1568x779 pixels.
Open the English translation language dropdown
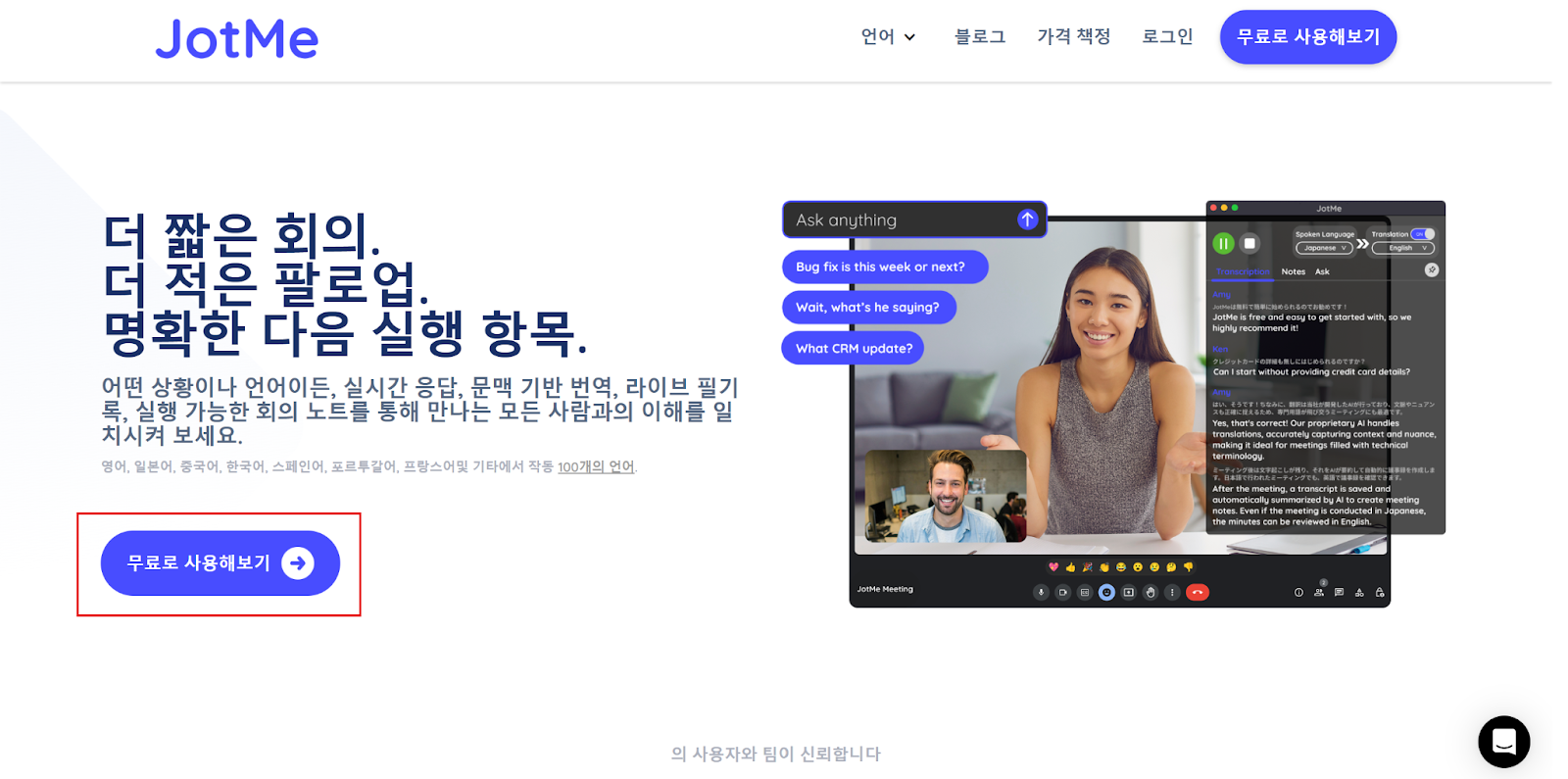pyautogui.click(x=1403, y=248)
